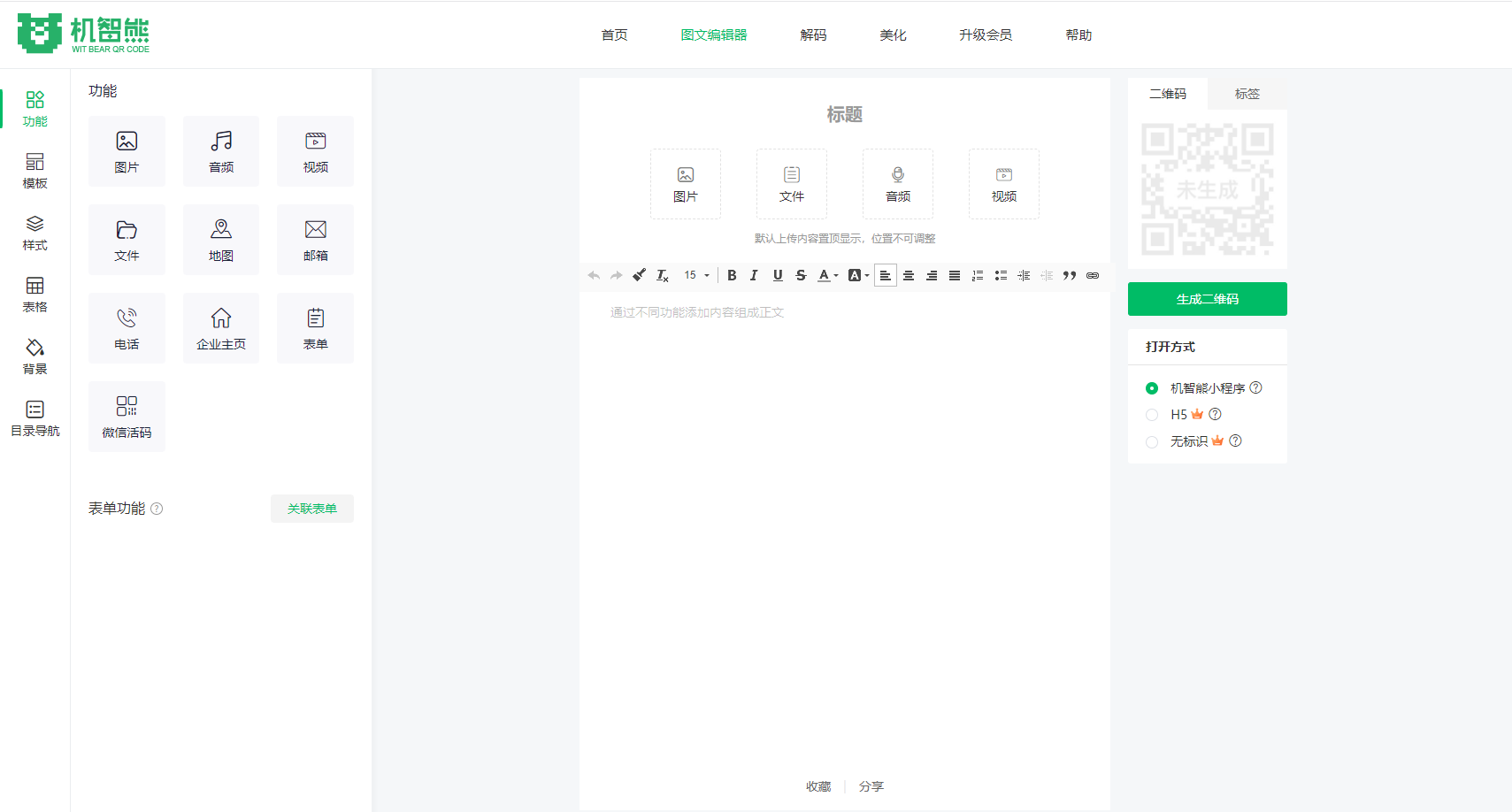Apply blockquote with the quote icon
This screenshot has width=1512, height=812.
[x=1070, y=275]
